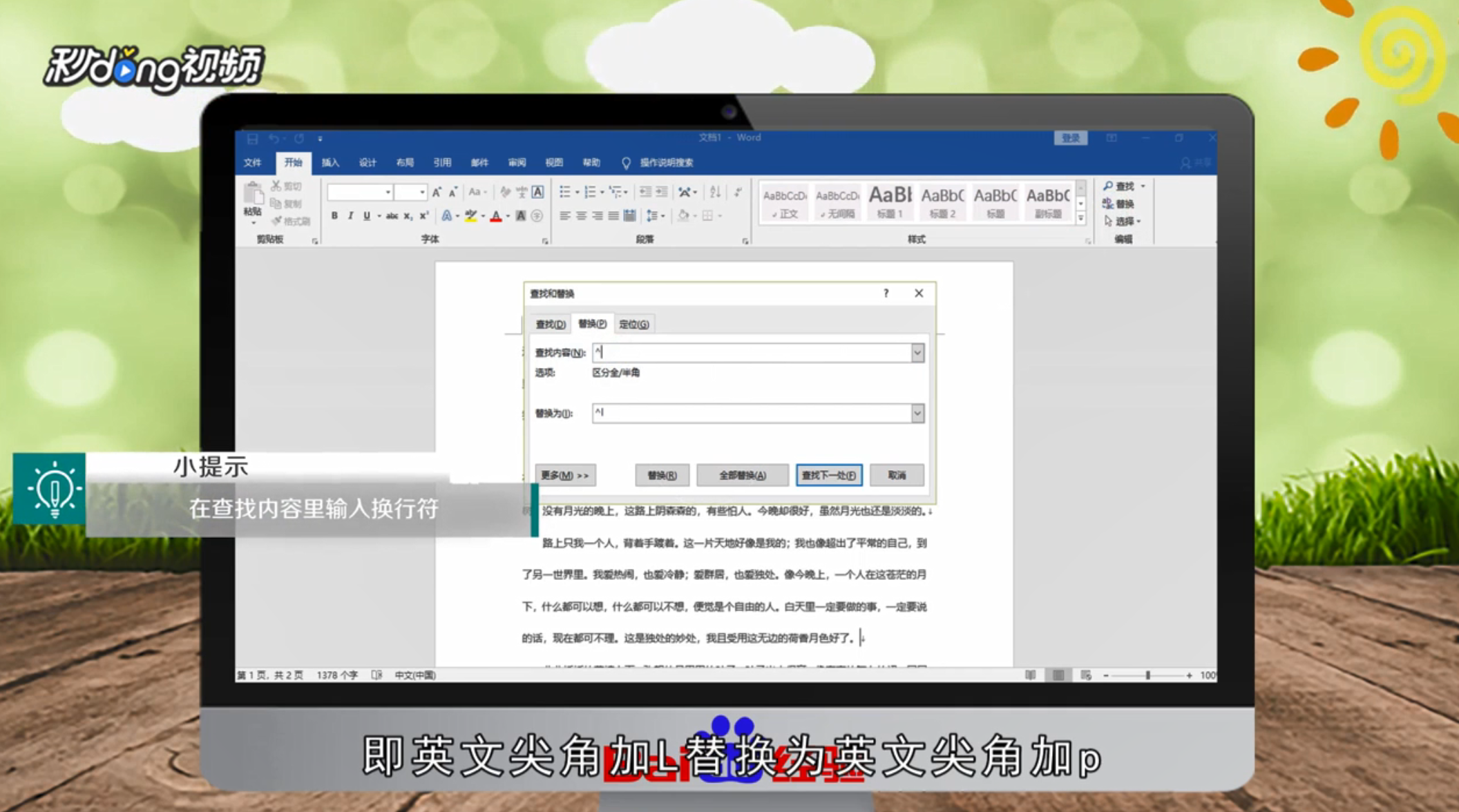Switch to the Insert (插入) ribbon tab
The width and height of the screenshot is (1459, 812).
pos(331,163)
